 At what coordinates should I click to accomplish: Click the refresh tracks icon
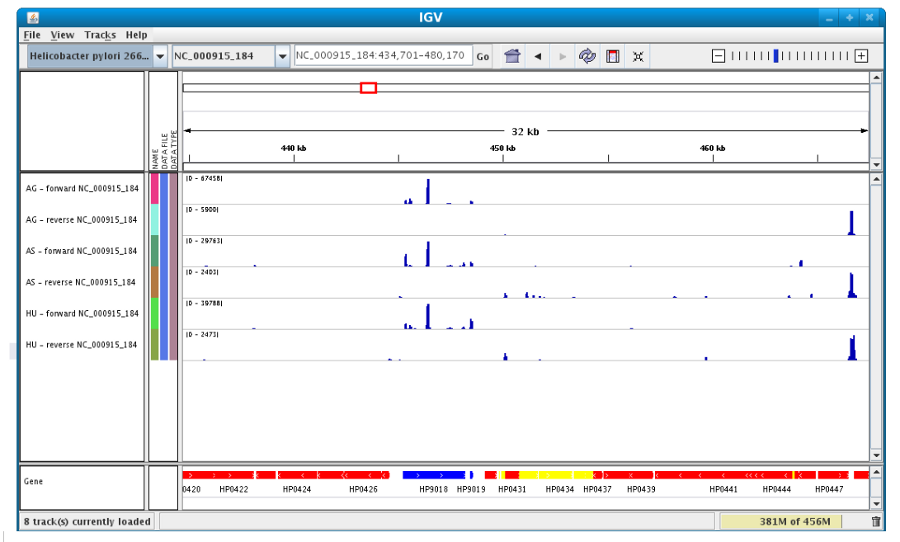[587, 56]
